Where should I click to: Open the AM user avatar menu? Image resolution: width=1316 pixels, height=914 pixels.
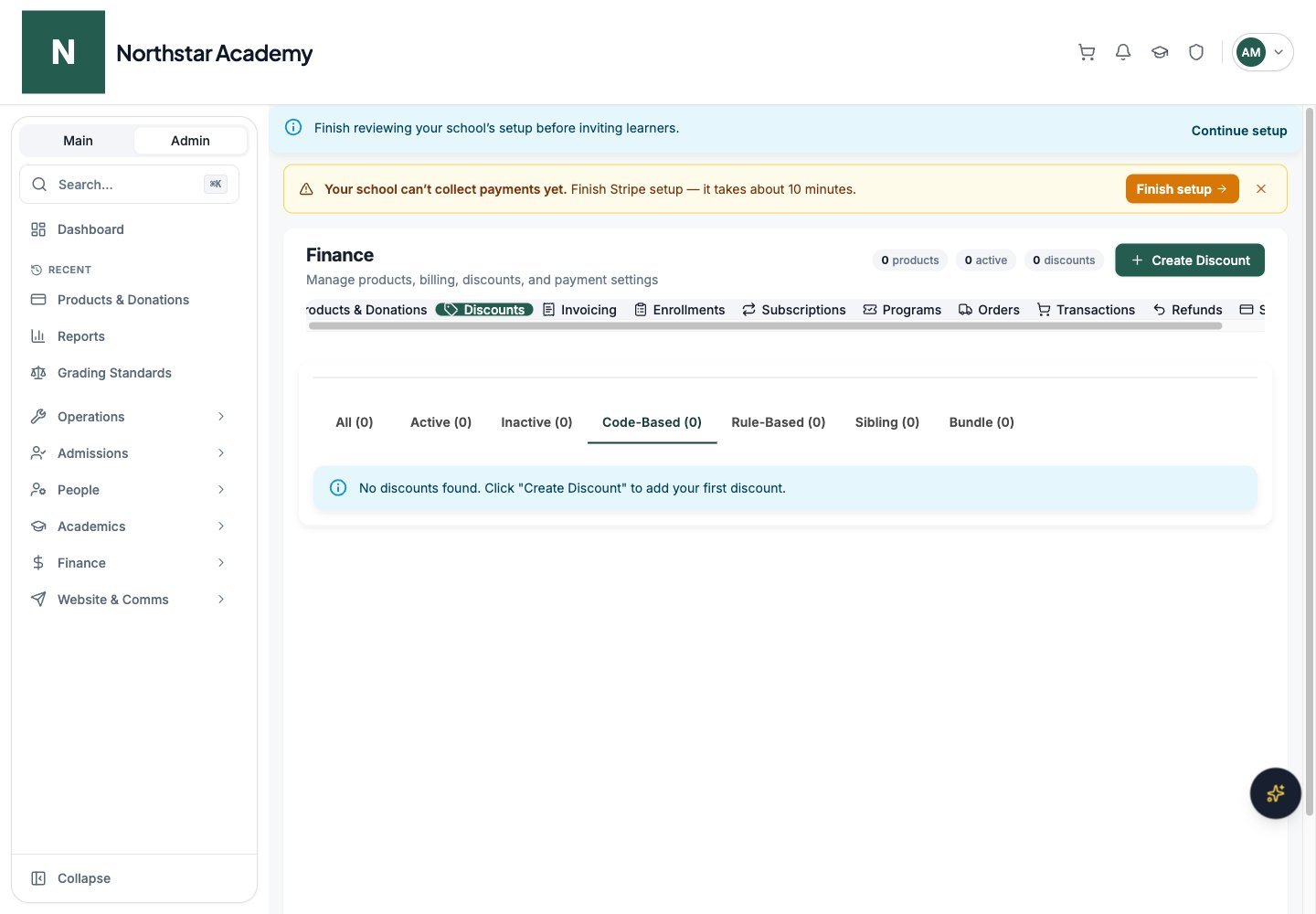(x=1263, y=52)
